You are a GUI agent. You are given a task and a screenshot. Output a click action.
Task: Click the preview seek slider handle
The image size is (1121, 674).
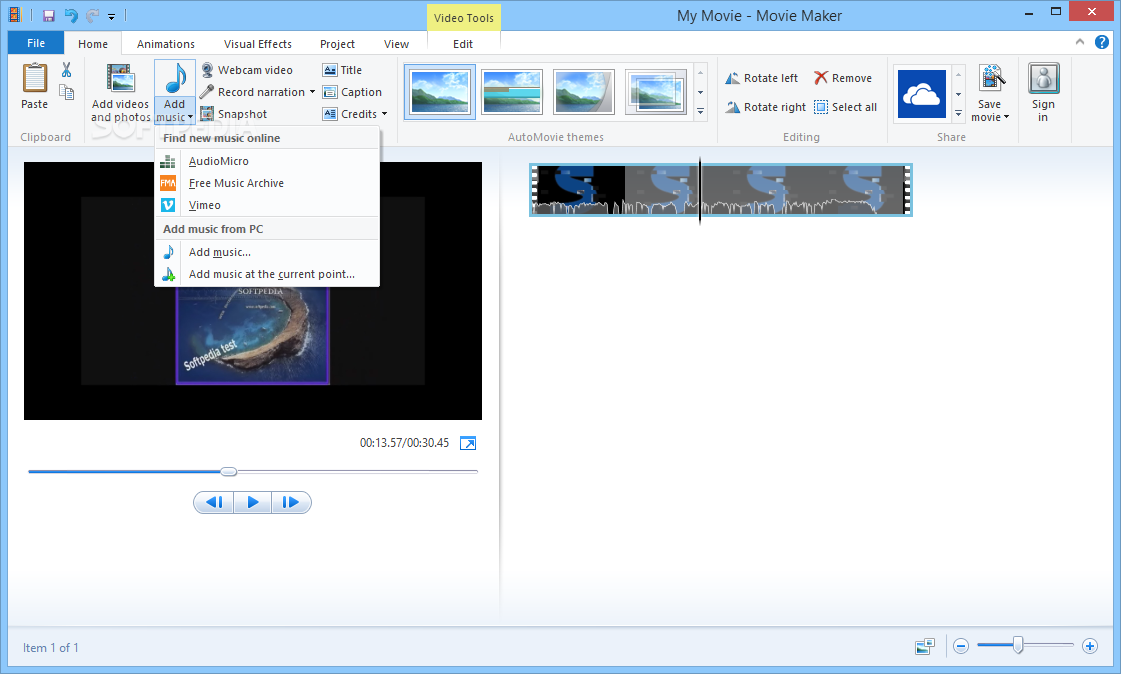point(229,472)
